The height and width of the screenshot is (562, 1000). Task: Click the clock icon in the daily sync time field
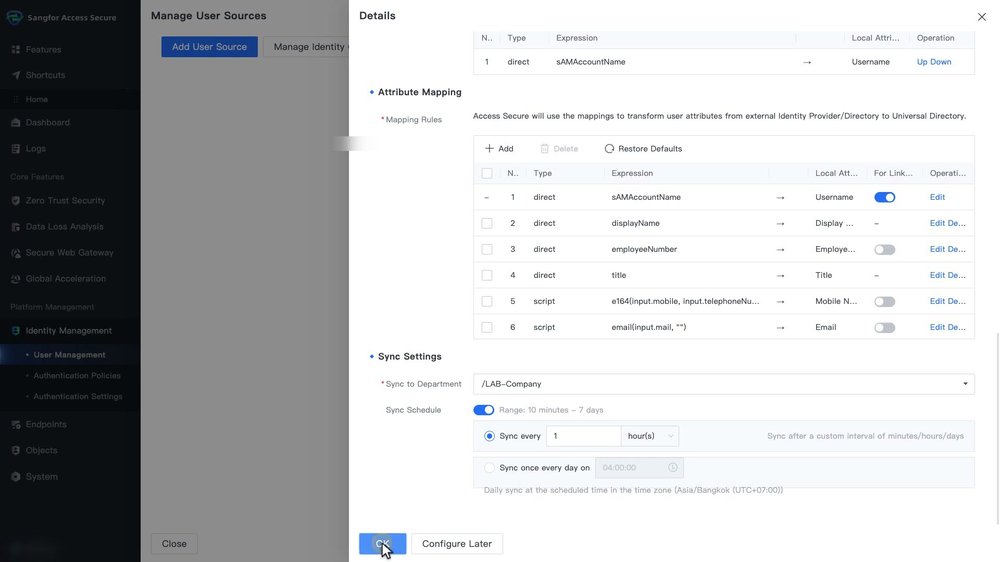coord(672,468)
